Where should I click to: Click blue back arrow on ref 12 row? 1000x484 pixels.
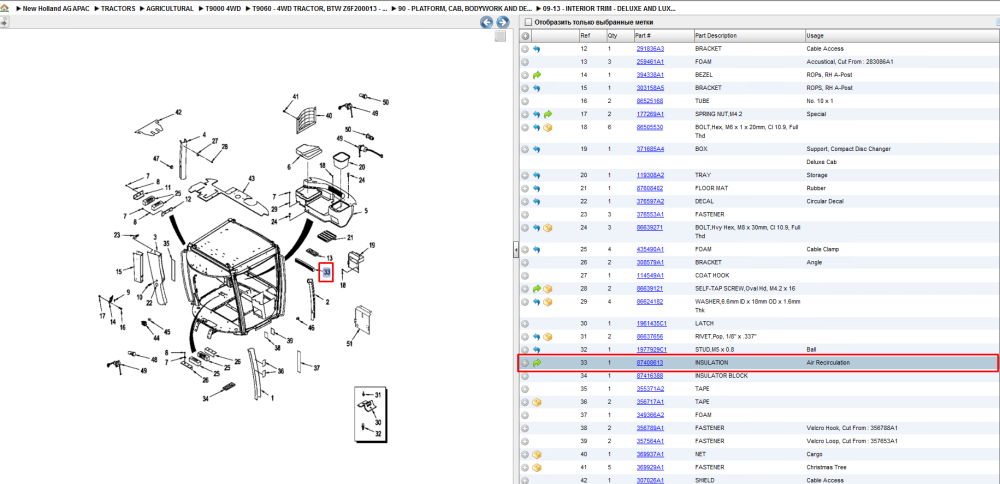click(x=536, y=48)
